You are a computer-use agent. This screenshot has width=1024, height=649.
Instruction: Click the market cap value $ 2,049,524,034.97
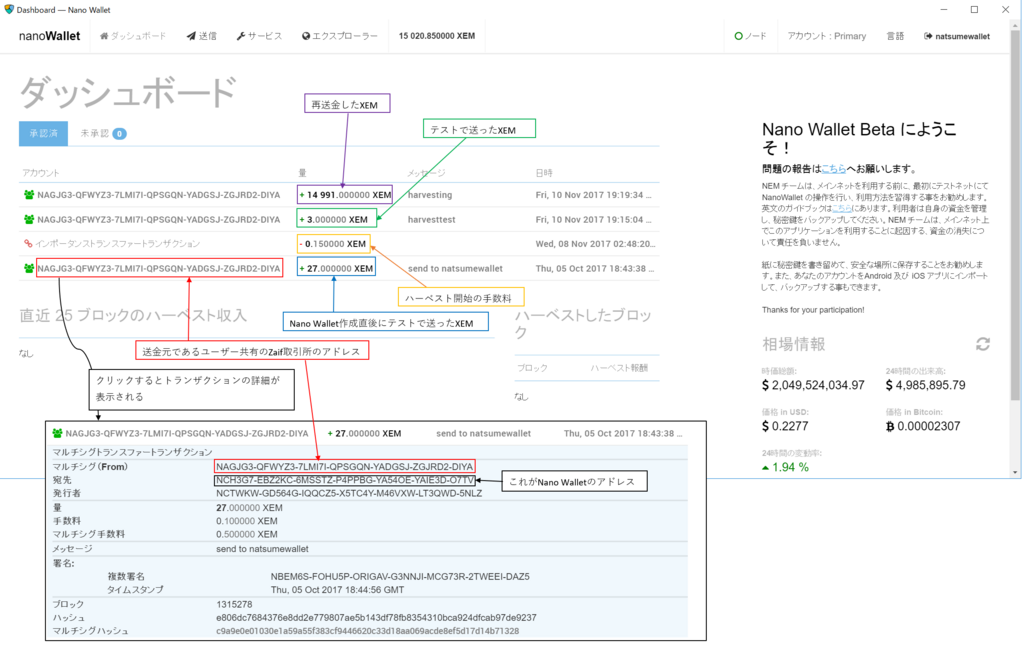pos(813,385)
